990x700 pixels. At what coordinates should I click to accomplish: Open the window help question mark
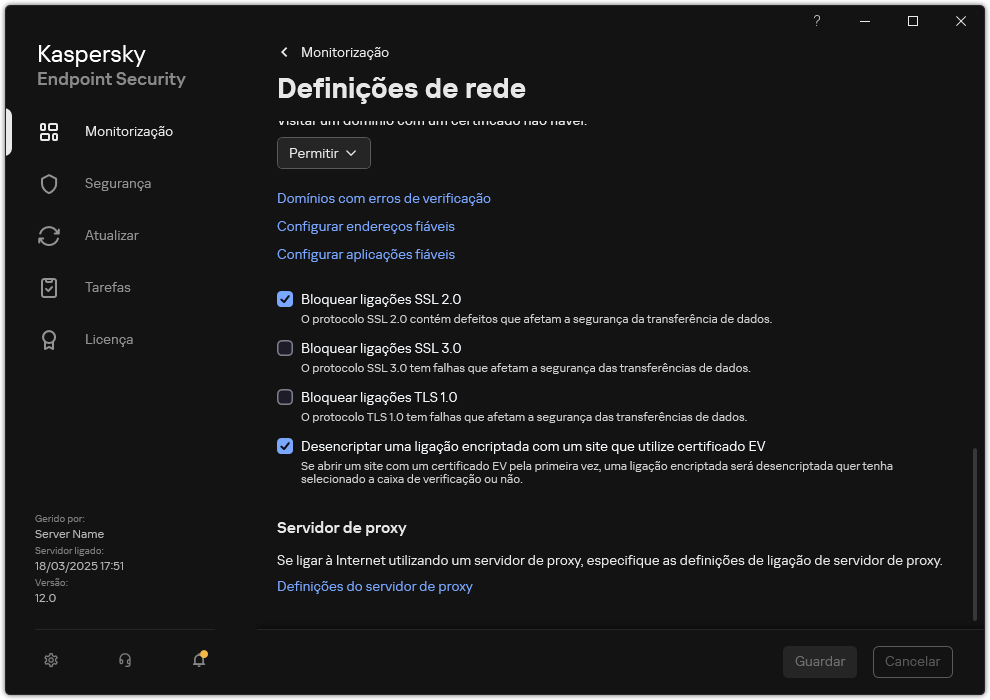click(x=816, y=21)
